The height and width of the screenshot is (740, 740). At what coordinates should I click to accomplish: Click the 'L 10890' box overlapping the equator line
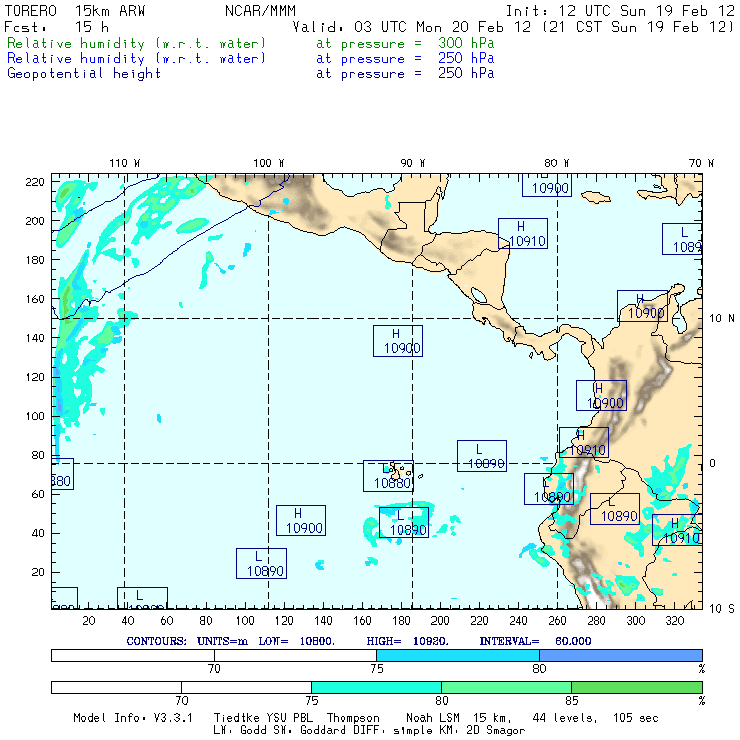(482, 456)
